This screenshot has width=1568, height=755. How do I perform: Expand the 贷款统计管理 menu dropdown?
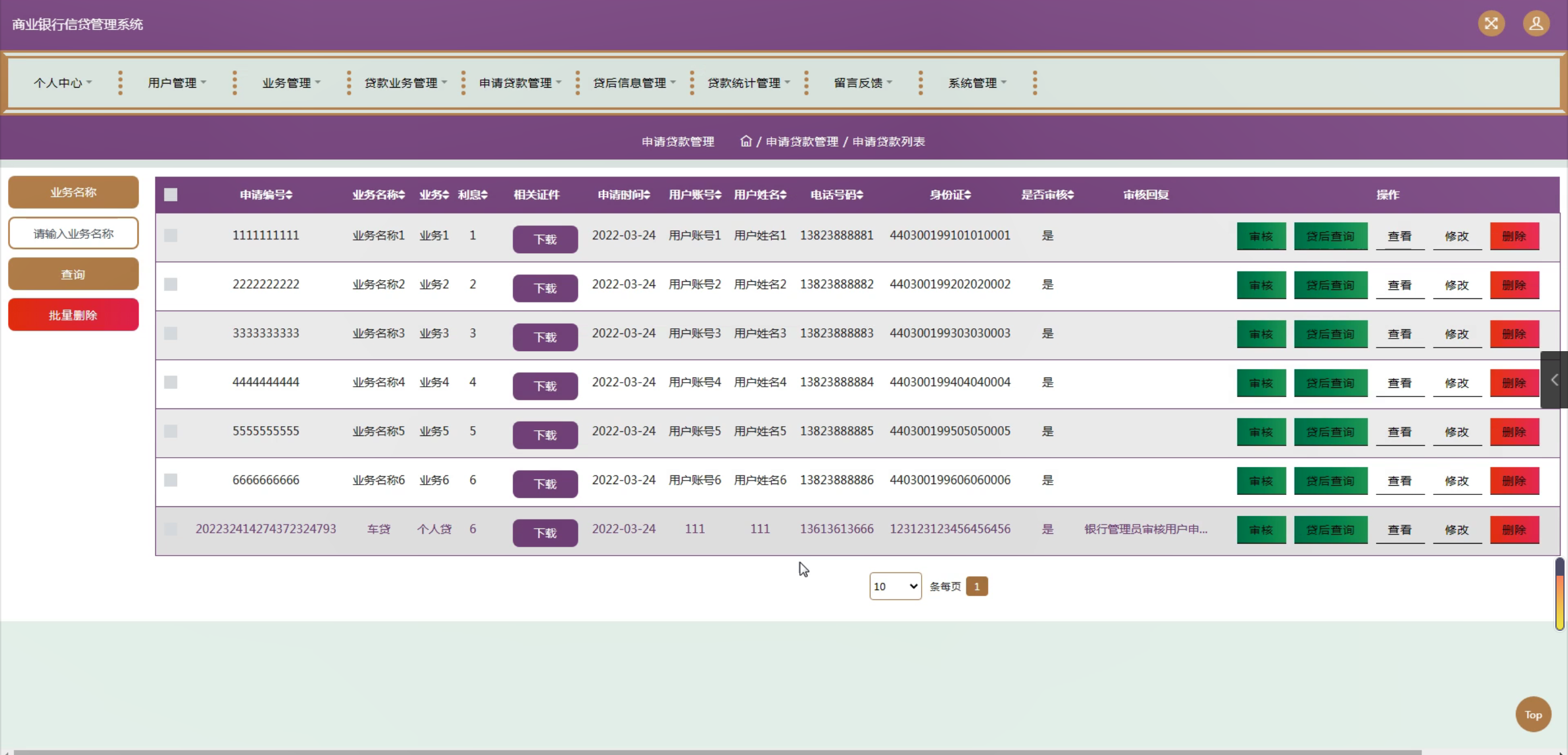tap(748, 82)
